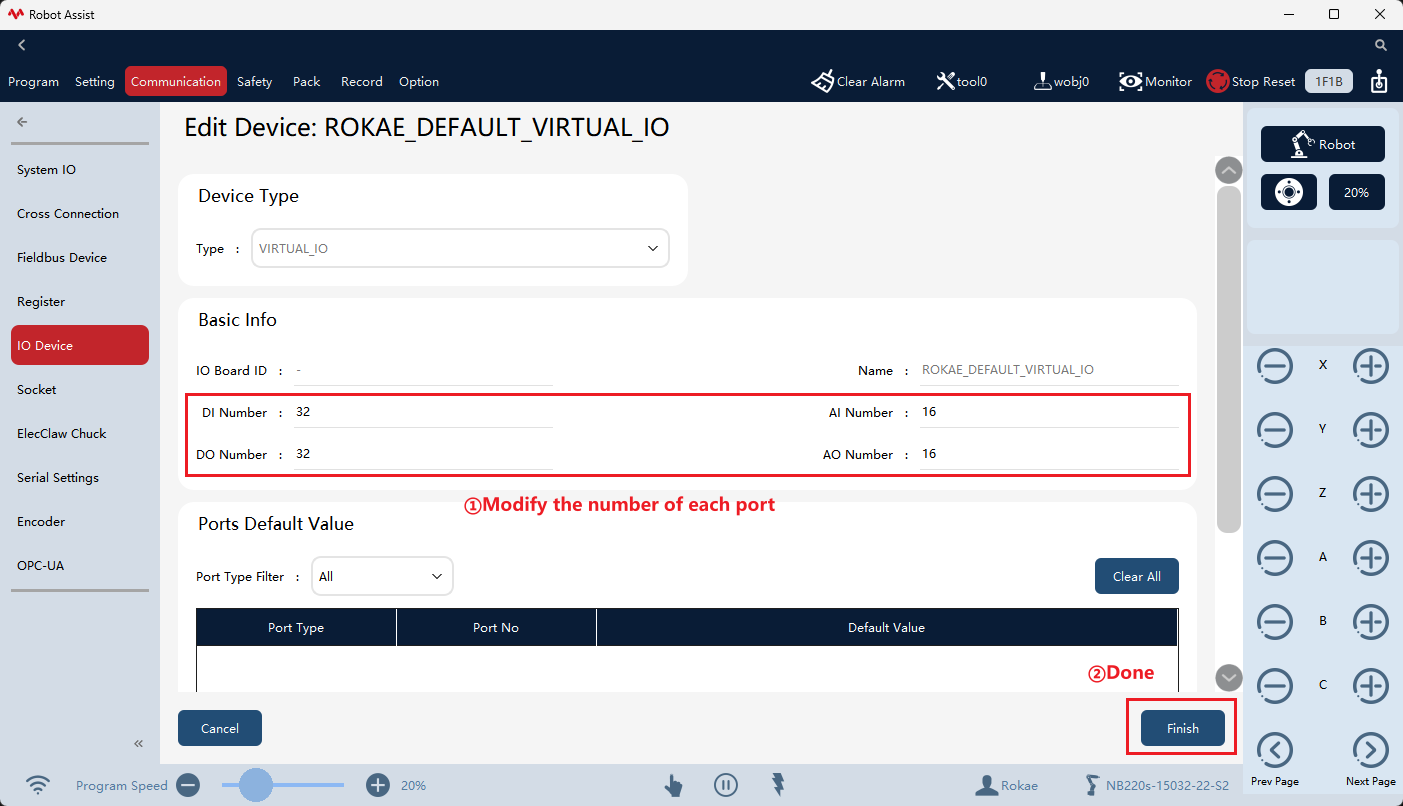Click the Program Speed slider handle
The height and width of the screenshot is (806, 1403).
pos(256,785)
